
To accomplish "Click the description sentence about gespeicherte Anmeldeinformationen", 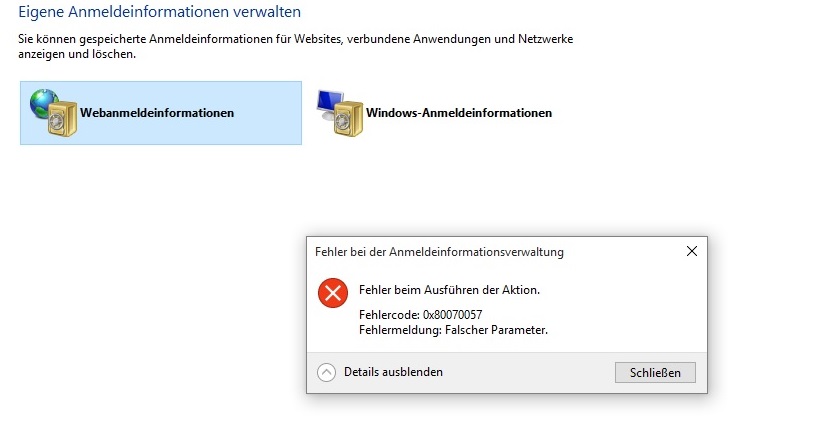I will pos(296,46).
